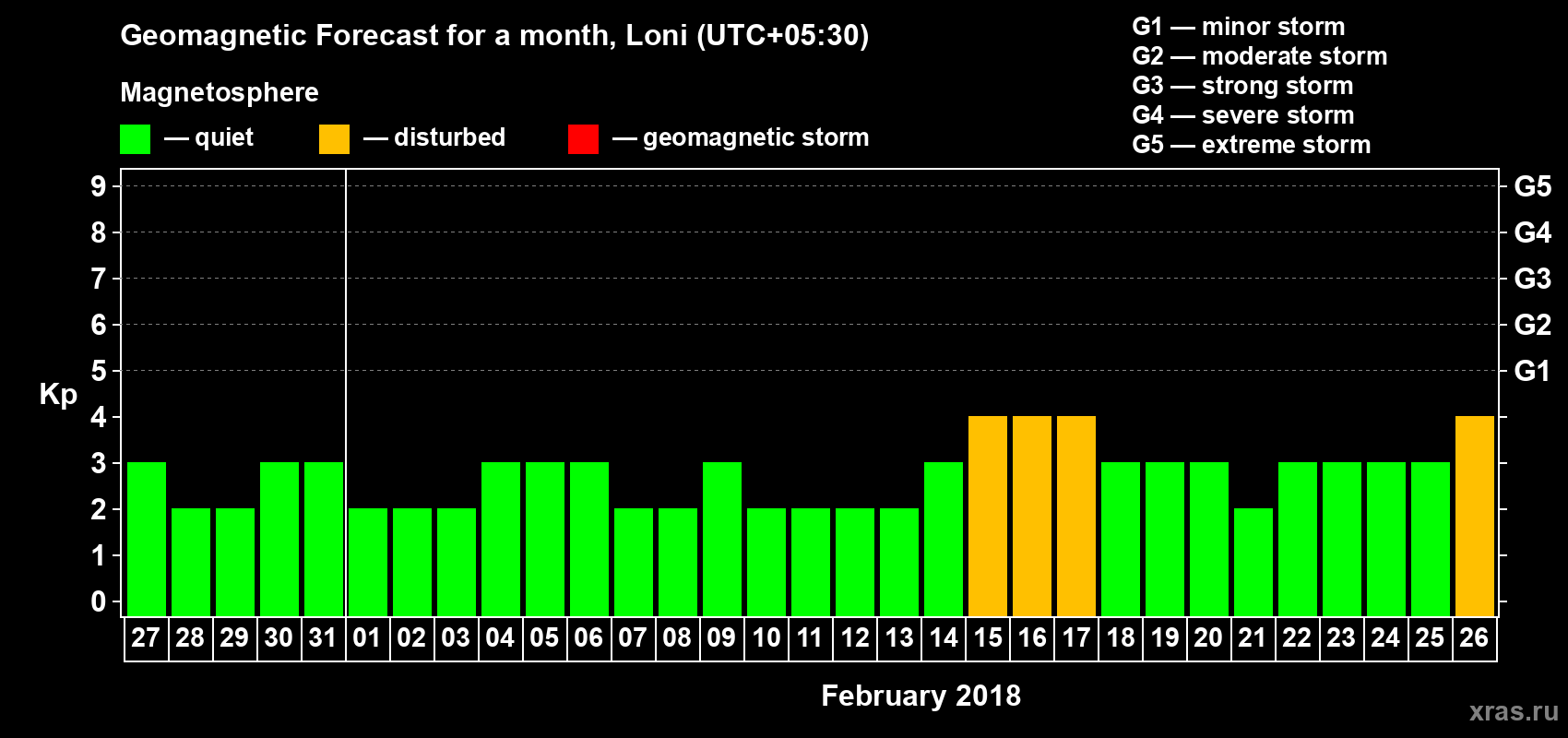The height and width of the screenshot is (738, 1568).
Task: Click the 'G3' label on the right axis
Action: click(x=1533, y=279)
